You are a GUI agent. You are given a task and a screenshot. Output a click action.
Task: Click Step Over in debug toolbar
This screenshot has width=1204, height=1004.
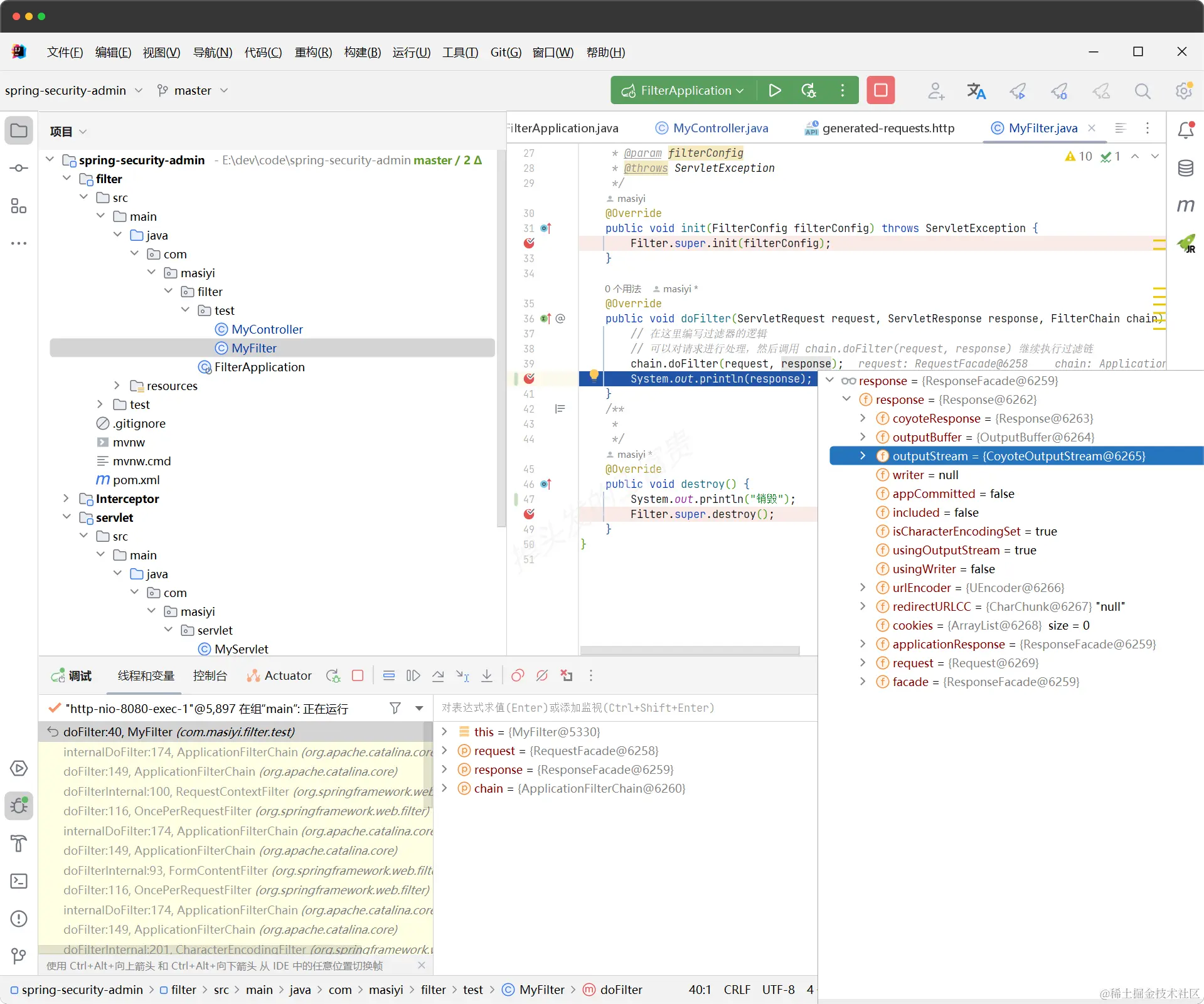pyautogui.click(x=438, y=675)
